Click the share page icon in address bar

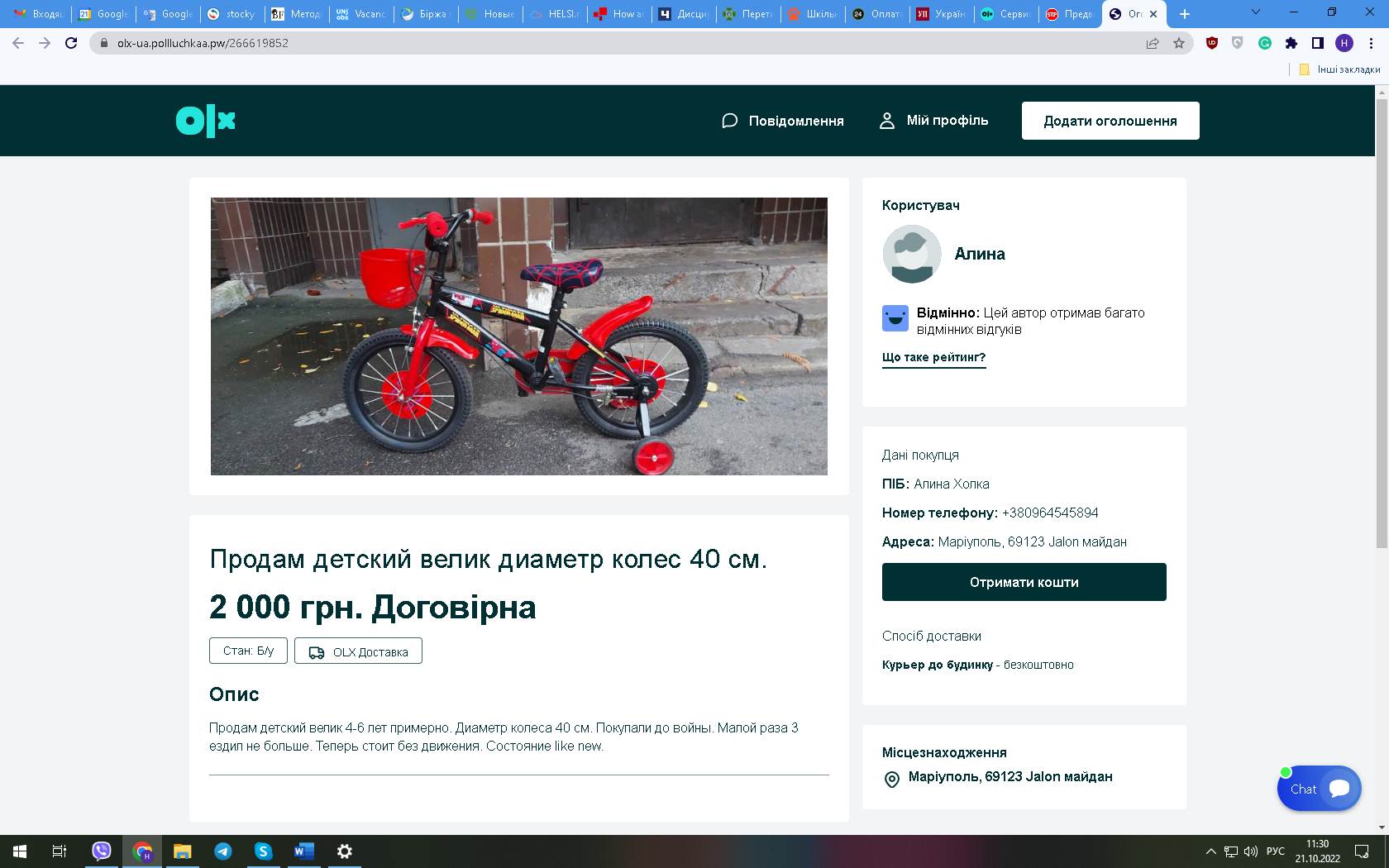coord(1153,43)
